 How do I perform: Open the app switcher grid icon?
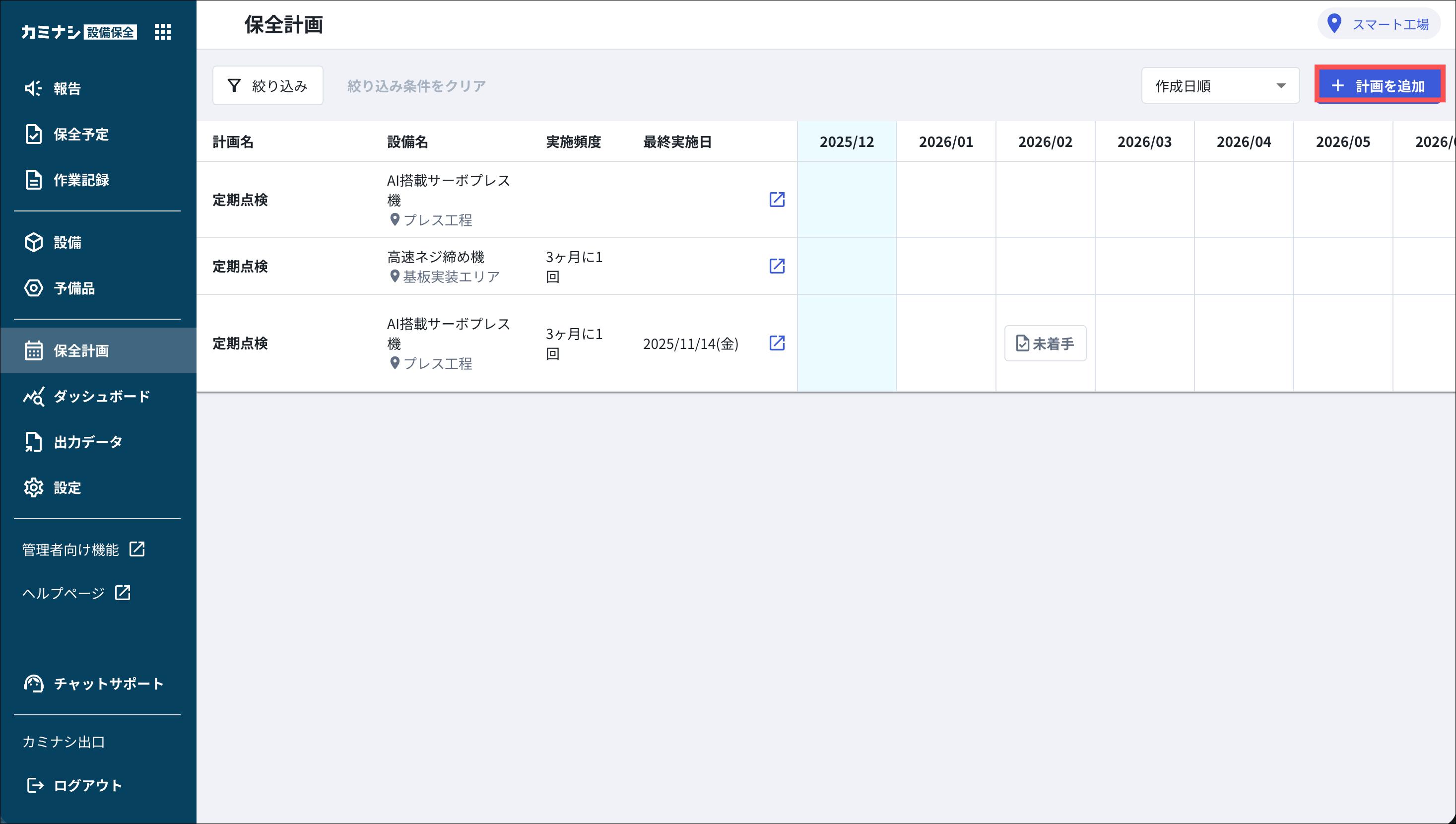click(x=162, y=32)
